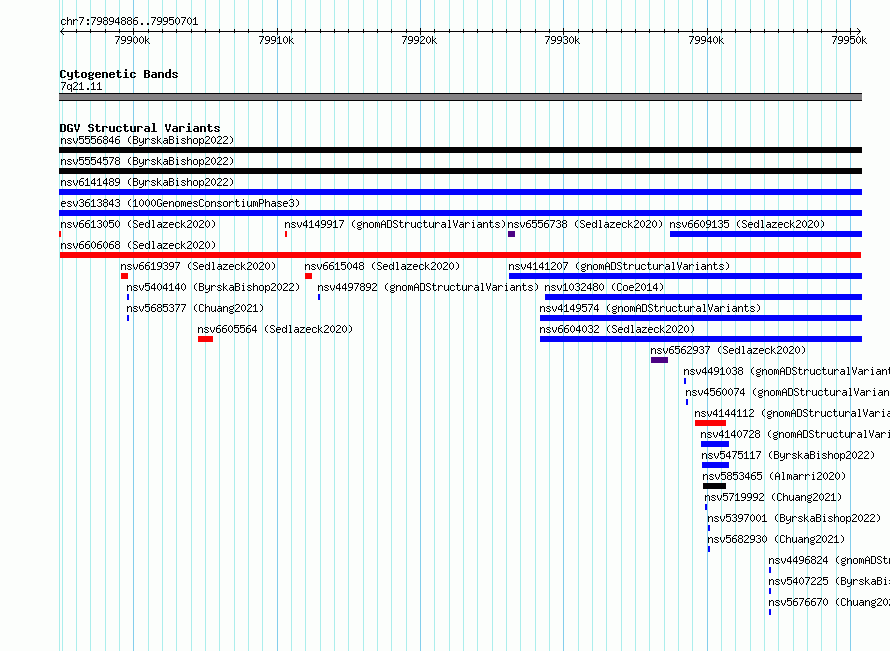This screenshot has width=890, height=651.
Task: Open nsv4140728 gnomAD variant label
Action: point(795,434)
